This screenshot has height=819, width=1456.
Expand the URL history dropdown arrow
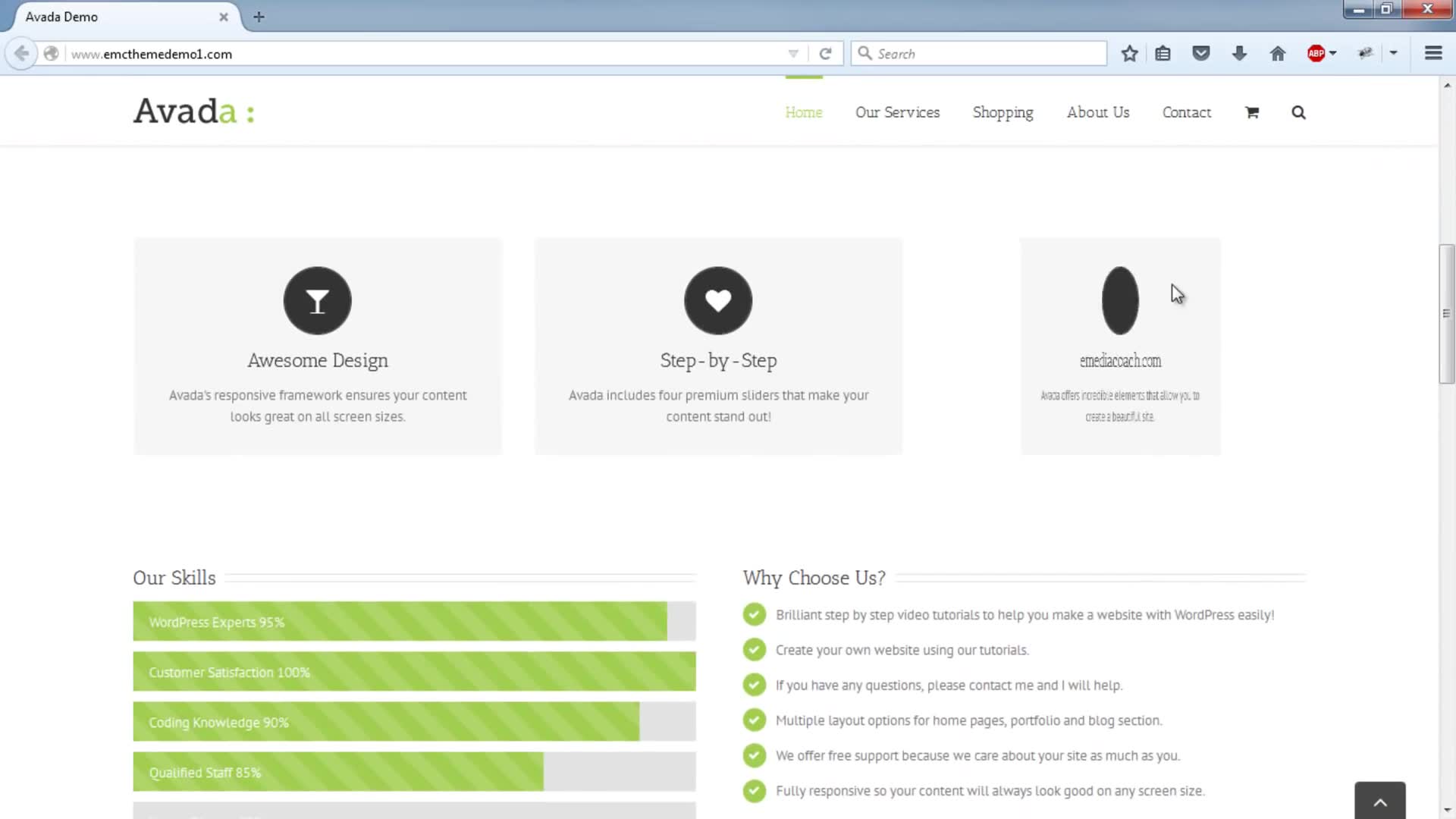[x=793, y=54]
